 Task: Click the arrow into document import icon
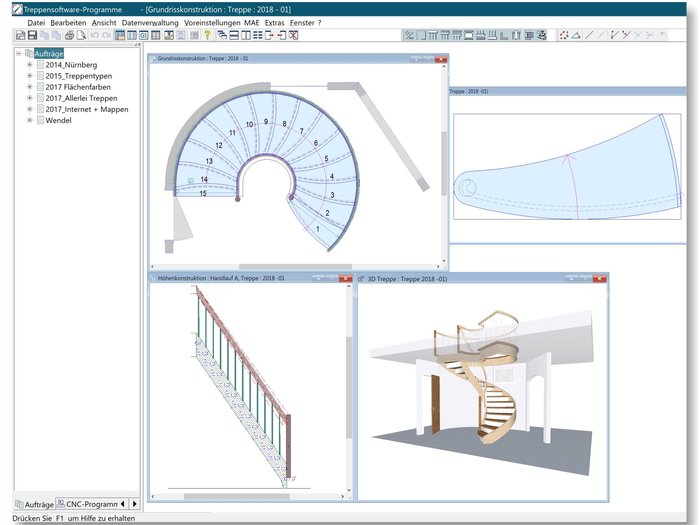click(281, 35)
